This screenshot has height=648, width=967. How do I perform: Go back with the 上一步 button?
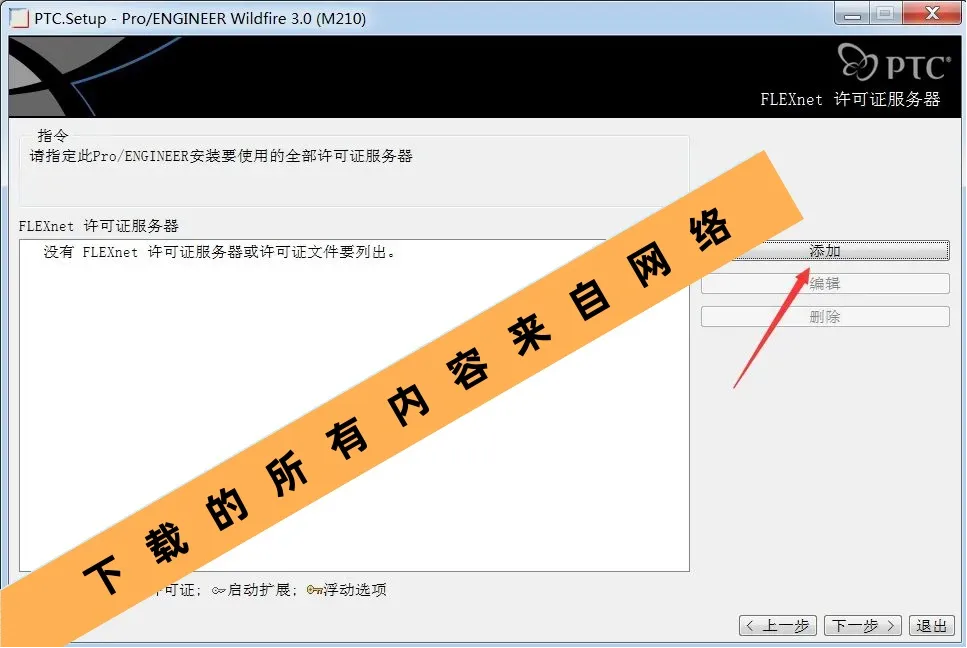click(778, 626)
